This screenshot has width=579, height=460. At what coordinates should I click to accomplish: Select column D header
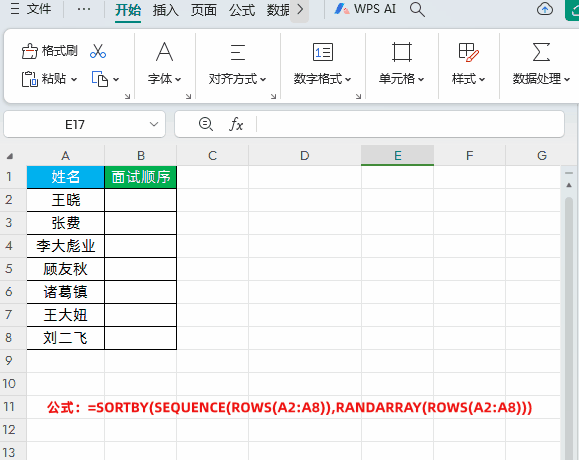pos(305,155)
